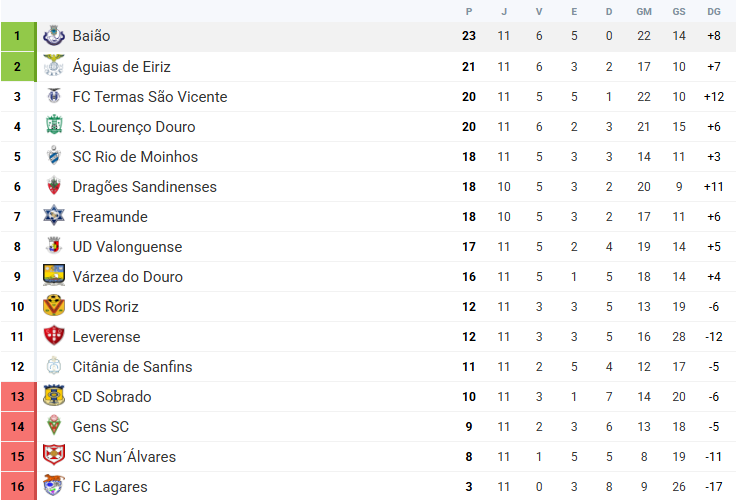Open the Citânia de Sanfins team link
The width and height of the screenshot is (736, 500).
132,367
